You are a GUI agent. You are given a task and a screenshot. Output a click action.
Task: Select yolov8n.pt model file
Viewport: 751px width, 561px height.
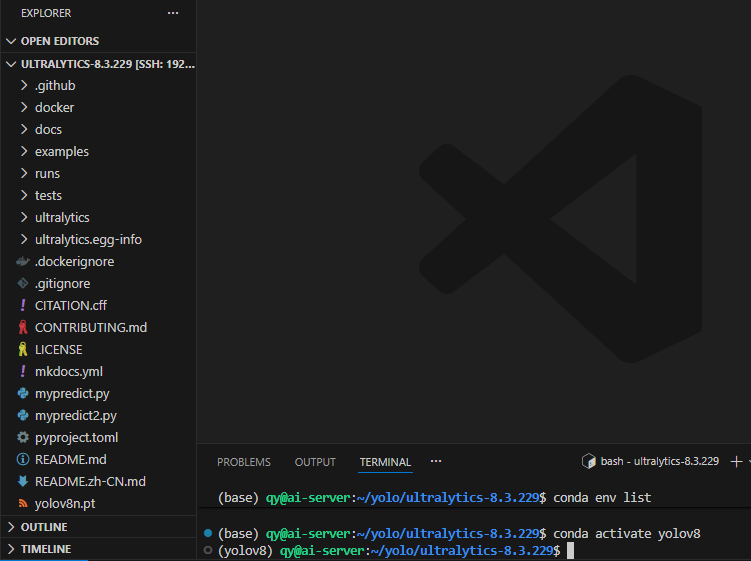tap(65, 504)
